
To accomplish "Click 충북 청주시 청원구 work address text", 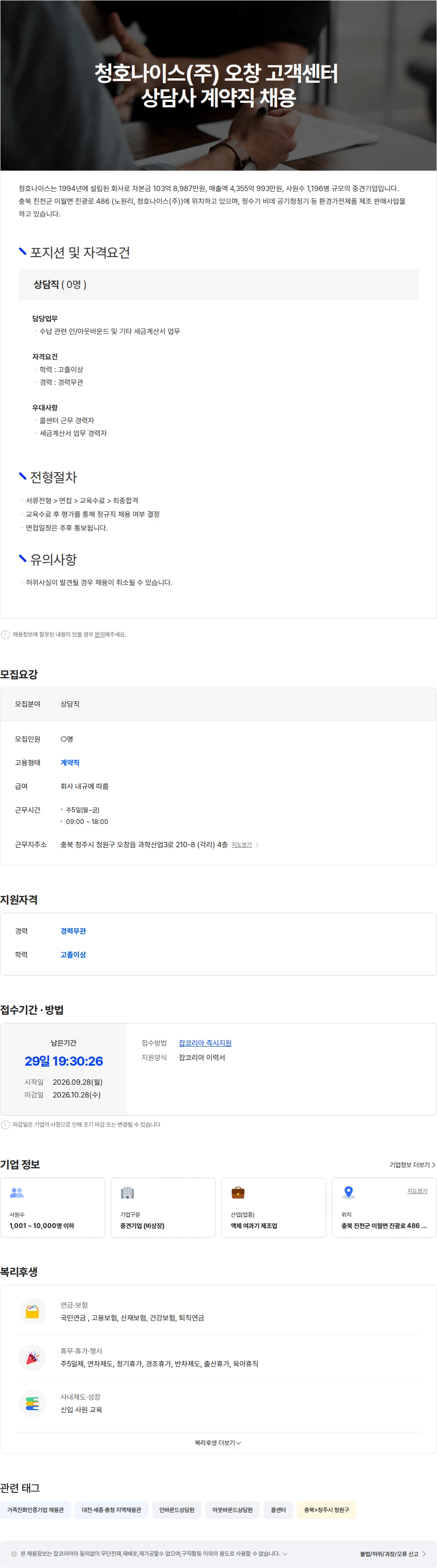I will click(x=144, y=845).
